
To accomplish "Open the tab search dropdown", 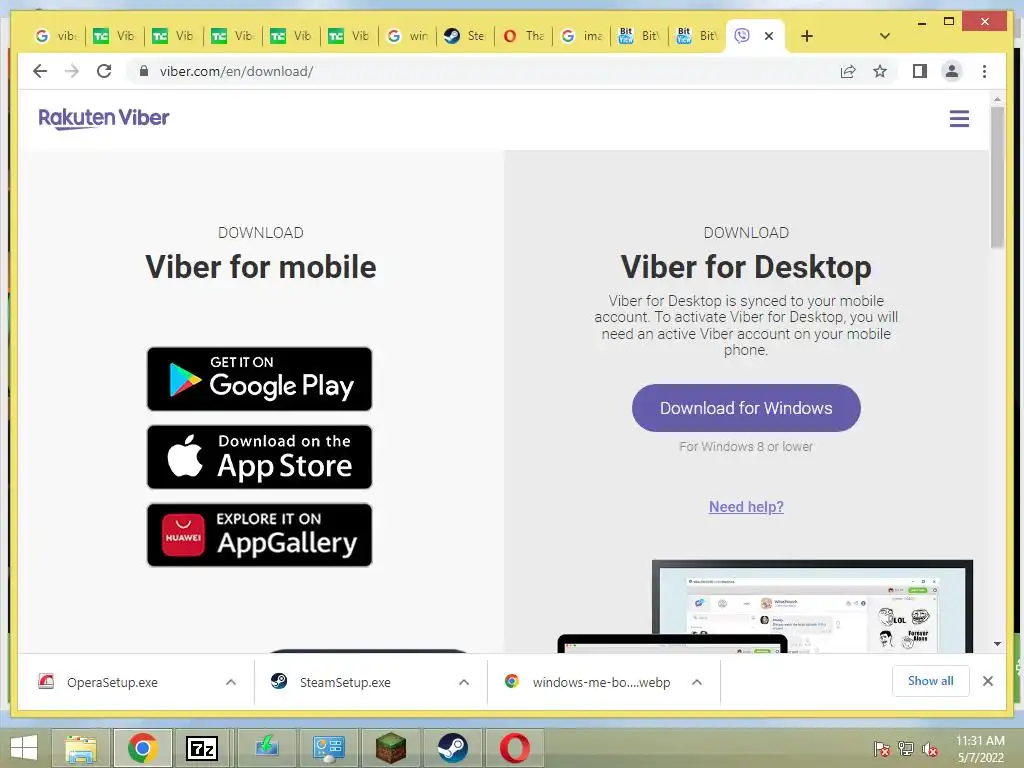I will pos(885,36).
